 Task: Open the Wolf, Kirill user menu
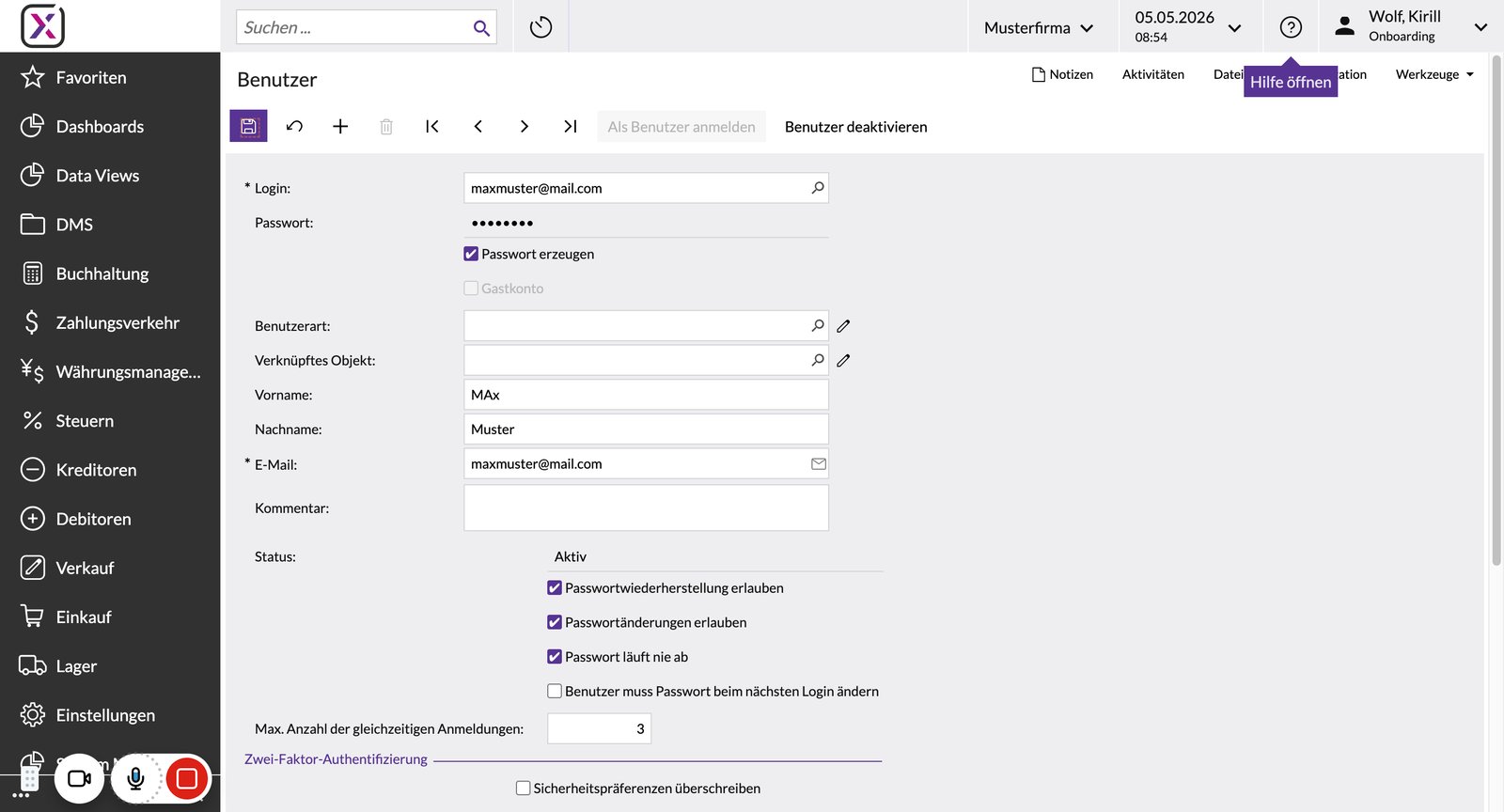pos(1412,26)
